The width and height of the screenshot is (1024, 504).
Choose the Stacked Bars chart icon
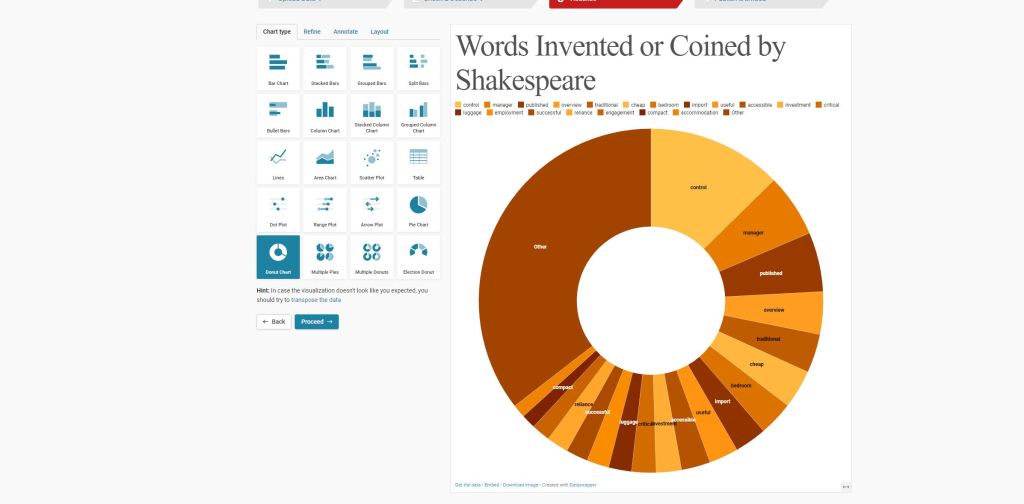[x=325, y=68]
